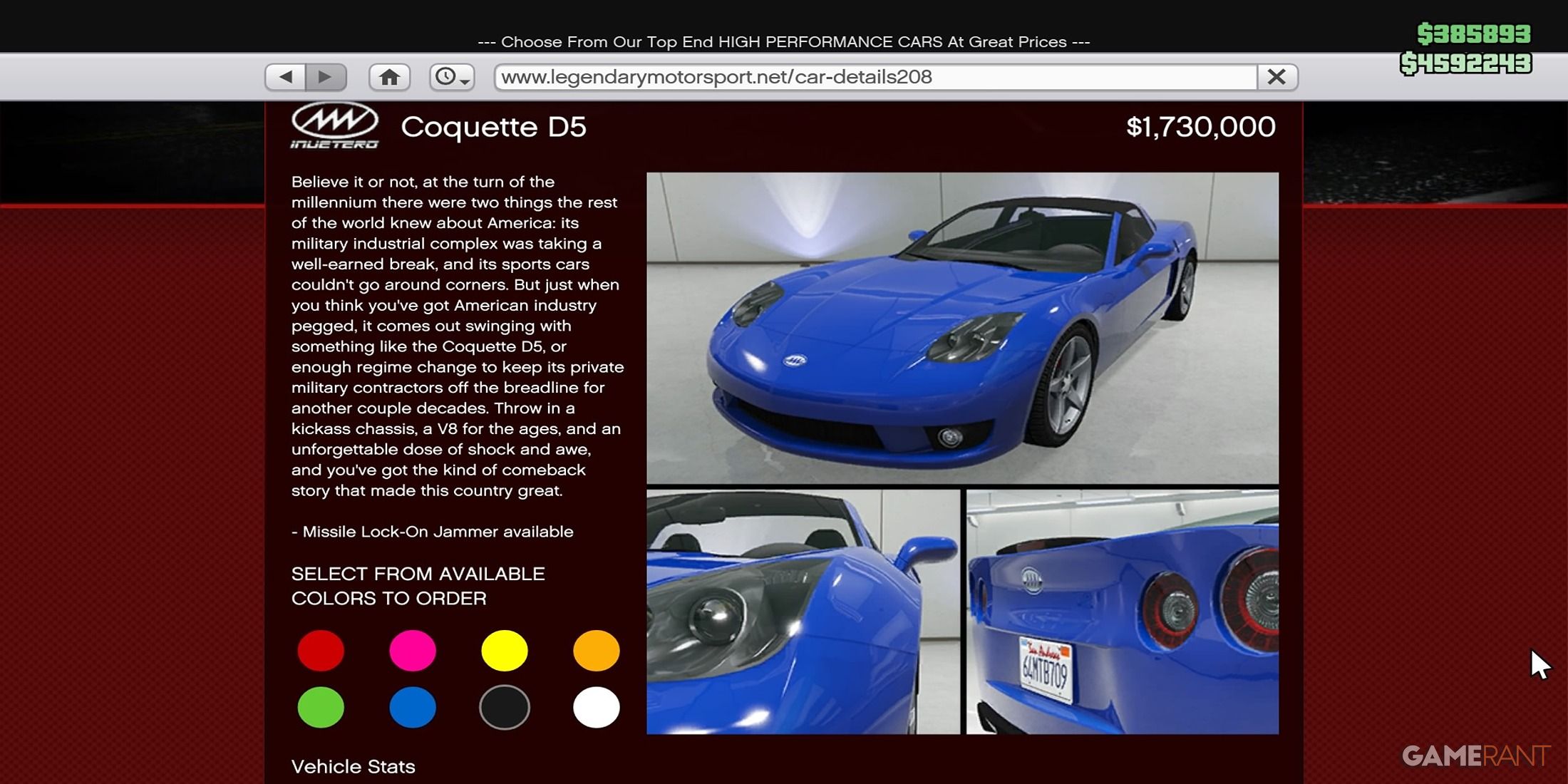1568x784 pixels.
Task: Select the yellow color swatch
Action: click(505, 650)
